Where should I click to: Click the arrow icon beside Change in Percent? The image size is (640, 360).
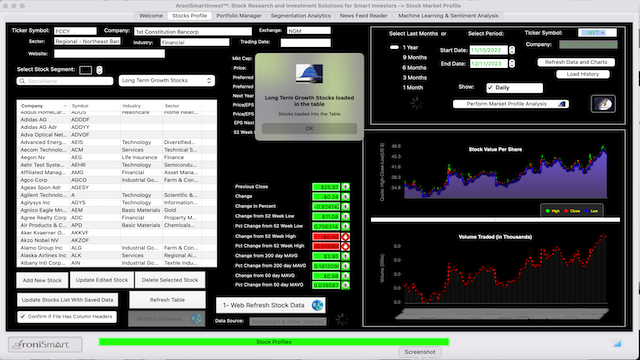[x=345, y=207]
